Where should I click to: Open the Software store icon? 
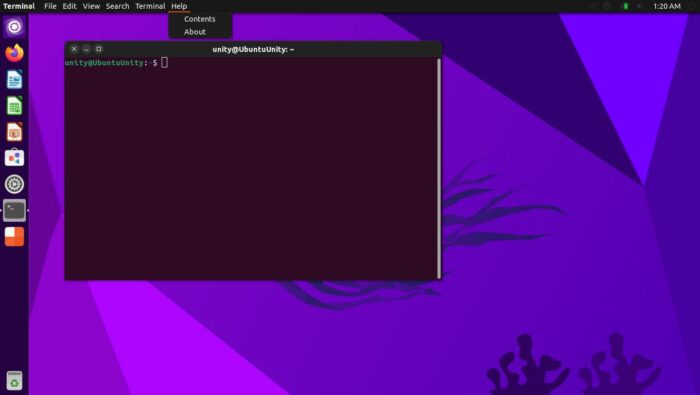[x=14, y=158]
